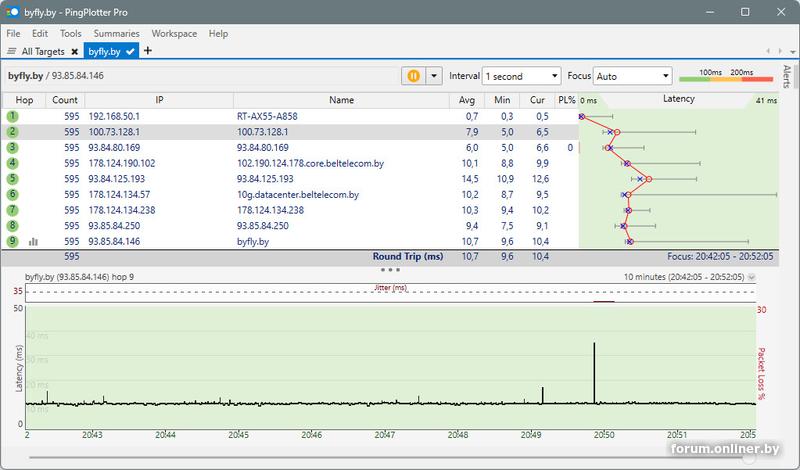800x470 pixels.
Task: Select the green hop 5 indicator
Action: click(x=12, y=179)
